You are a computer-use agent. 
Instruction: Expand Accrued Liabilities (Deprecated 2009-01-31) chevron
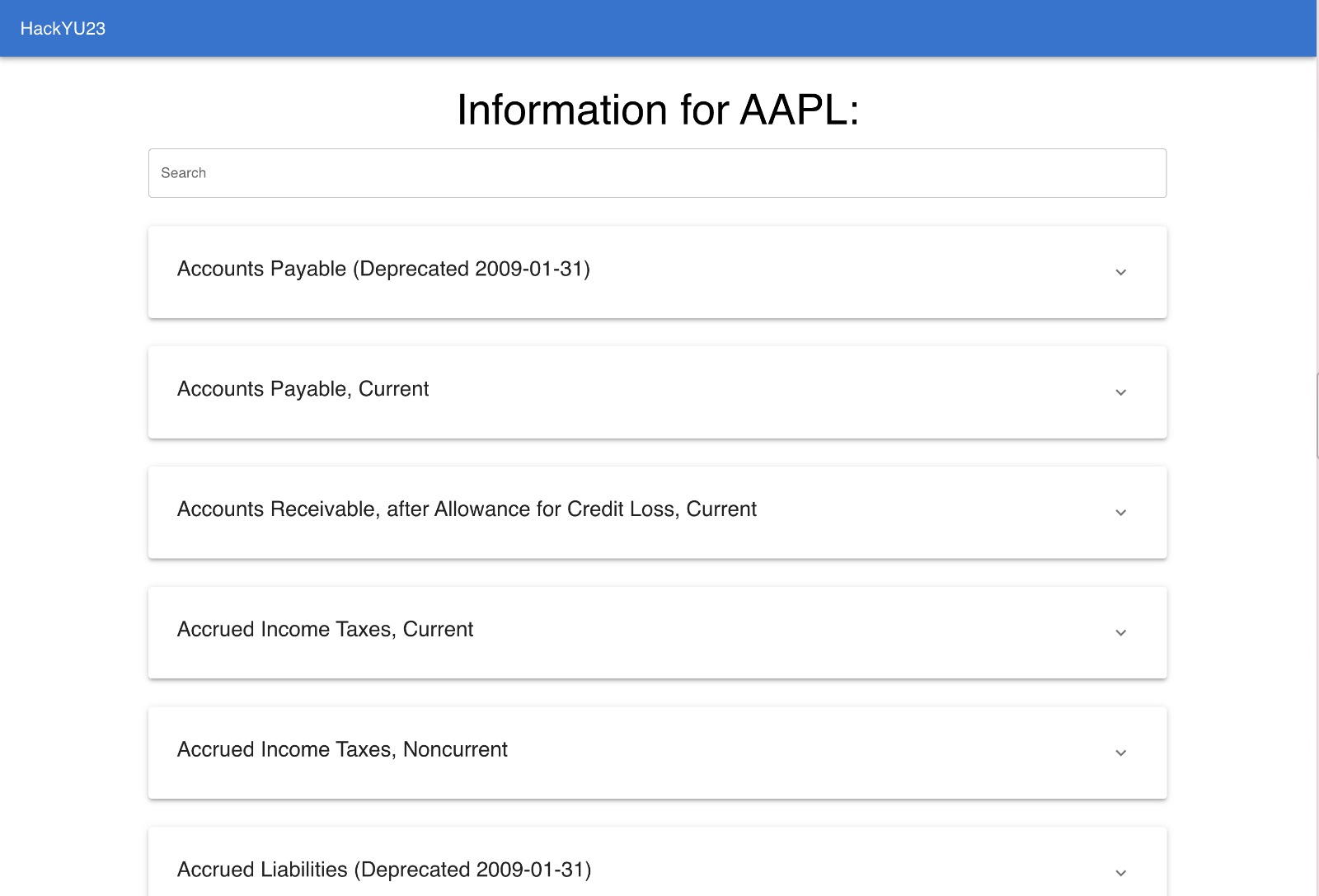(x=1120, y=874)
